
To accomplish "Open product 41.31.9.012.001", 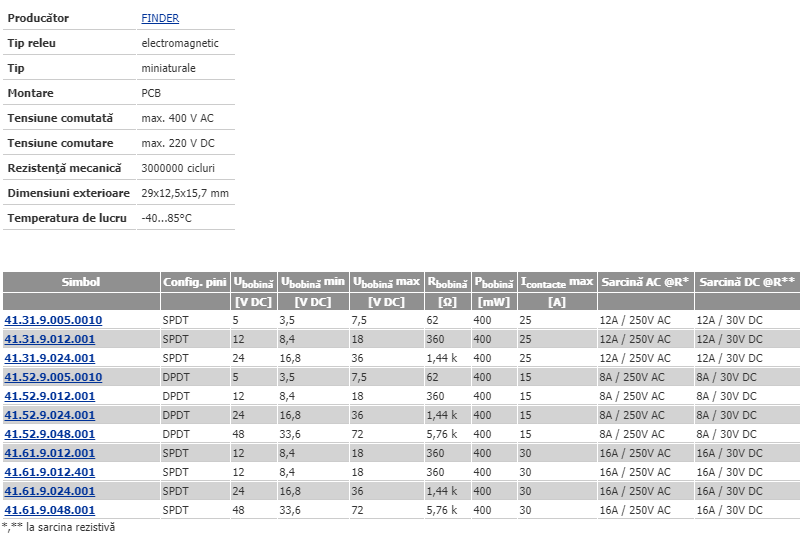I will (x=49, y=339).
